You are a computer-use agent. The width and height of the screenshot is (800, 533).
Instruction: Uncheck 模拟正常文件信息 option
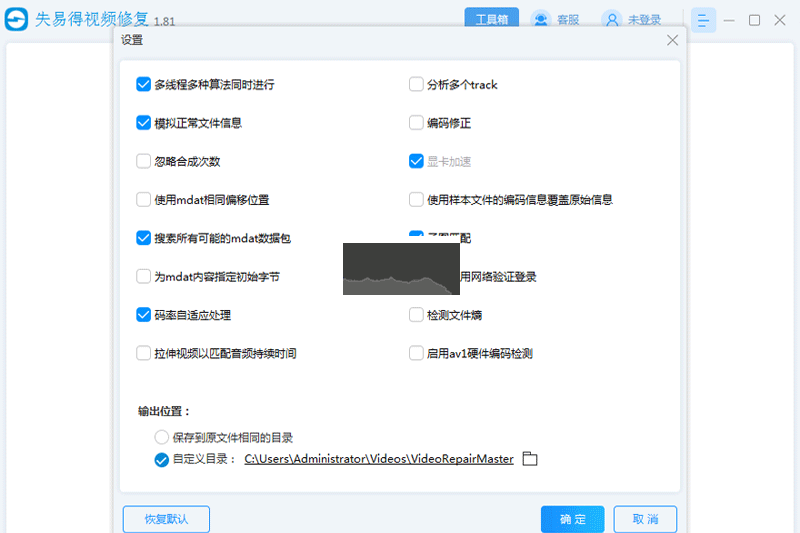pyautogui.click(x=143, y=122)
